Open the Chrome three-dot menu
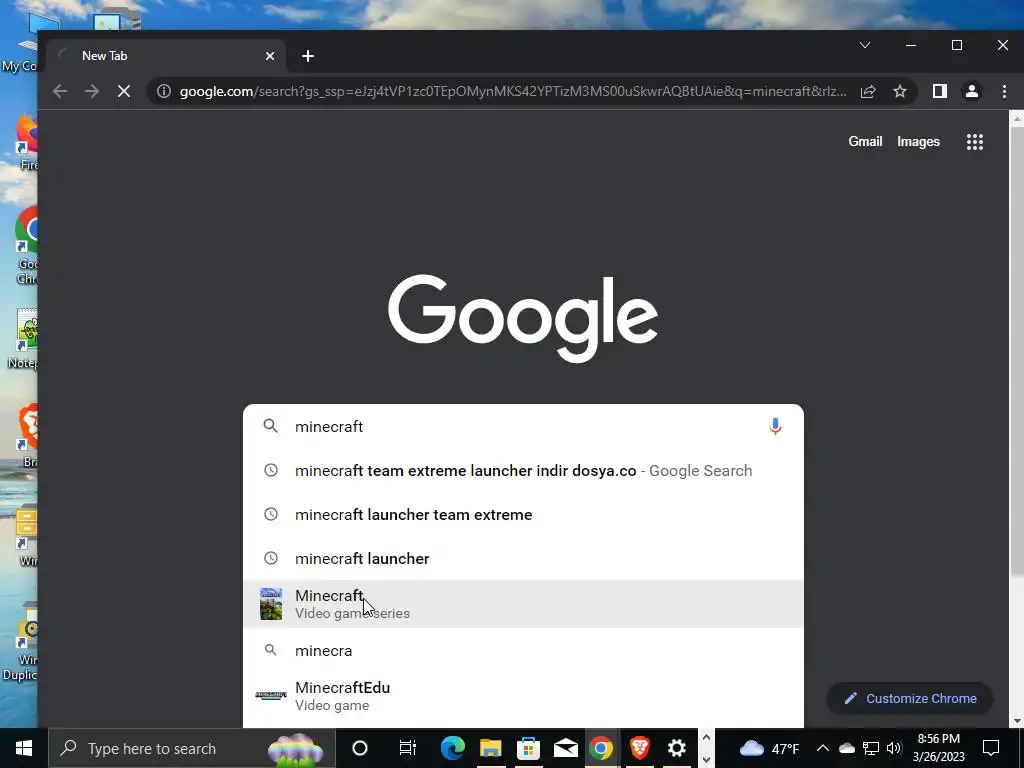The height and width of the screenshot is (768, 1024). 1004,91
